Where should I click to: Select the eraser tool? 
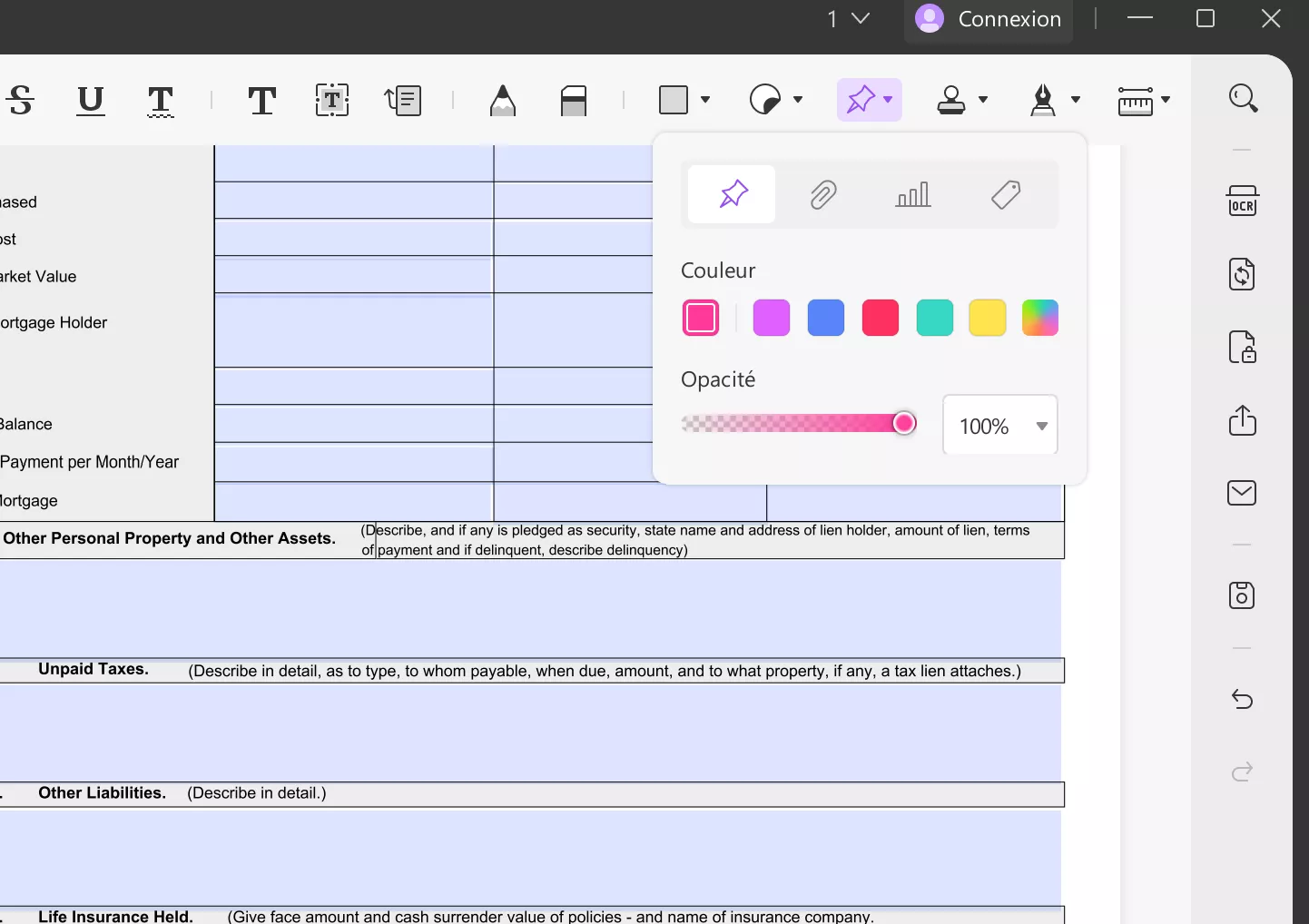coord(575,101)
